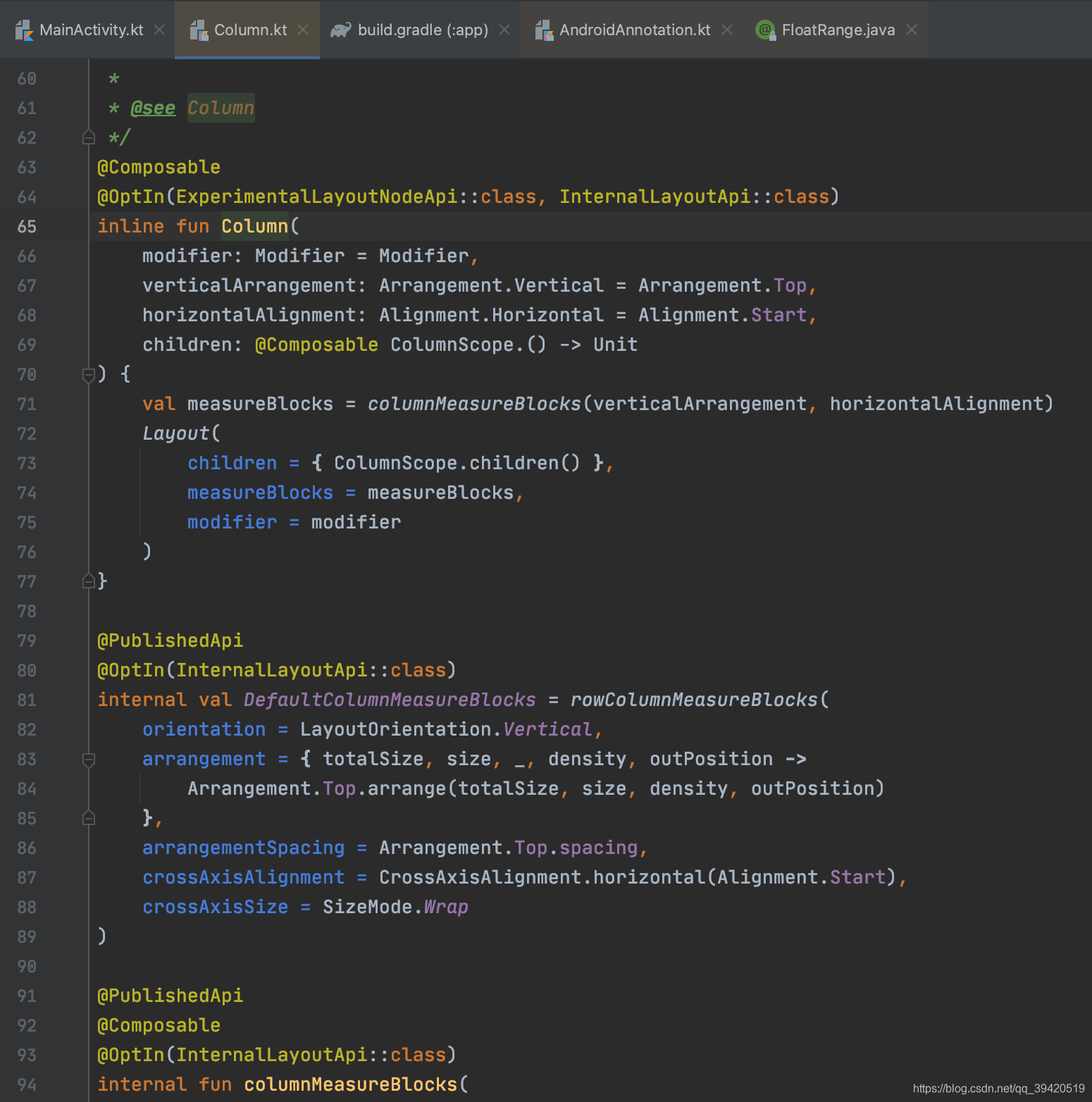Click Arrangement.Top.arrange on line 84
Screen dimensions: 1092x1102
[316, 788]
